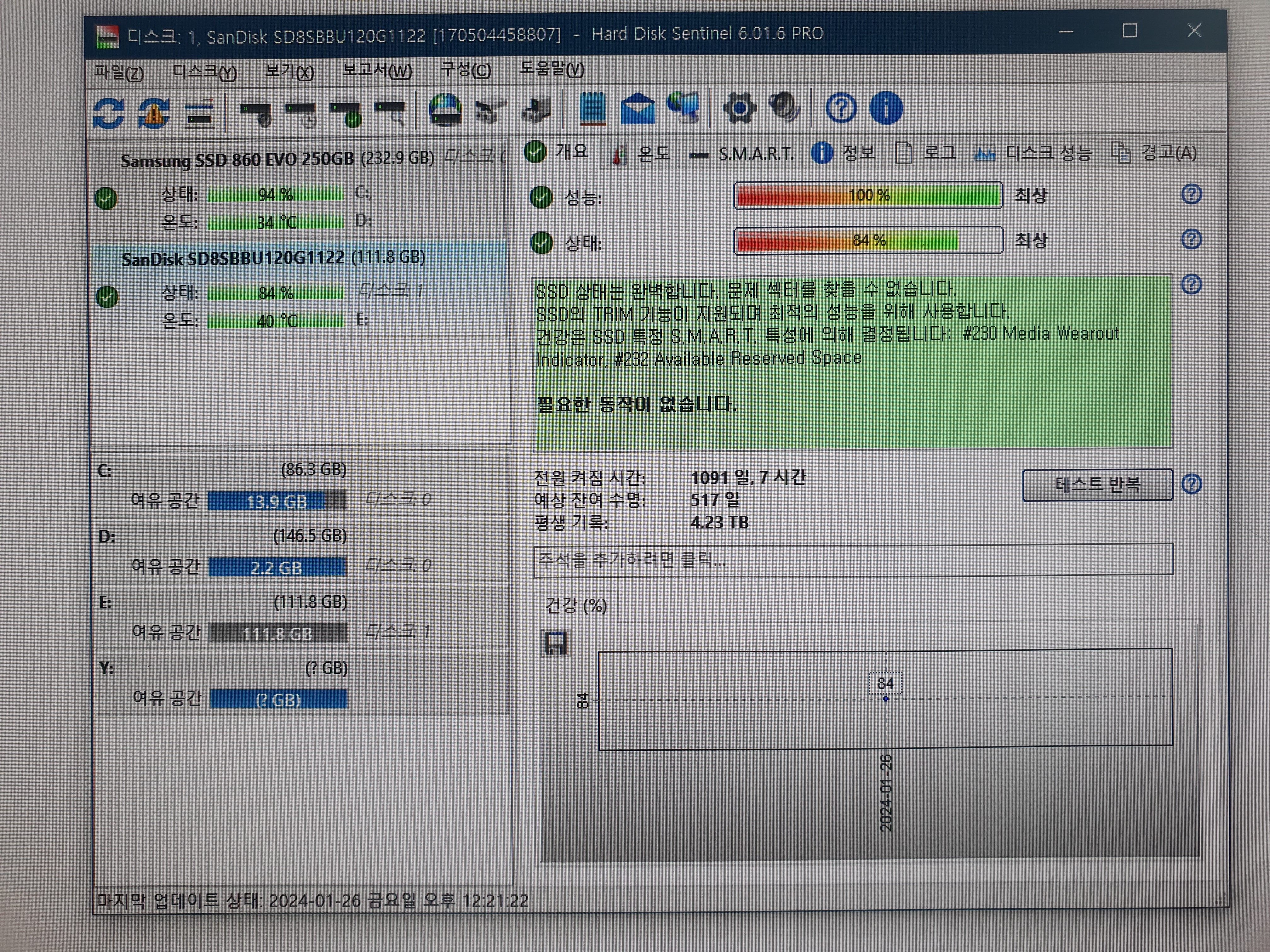Click the blue info circle toolbar icon
This screenshot has height=952, width=1270.
(886, 108)
